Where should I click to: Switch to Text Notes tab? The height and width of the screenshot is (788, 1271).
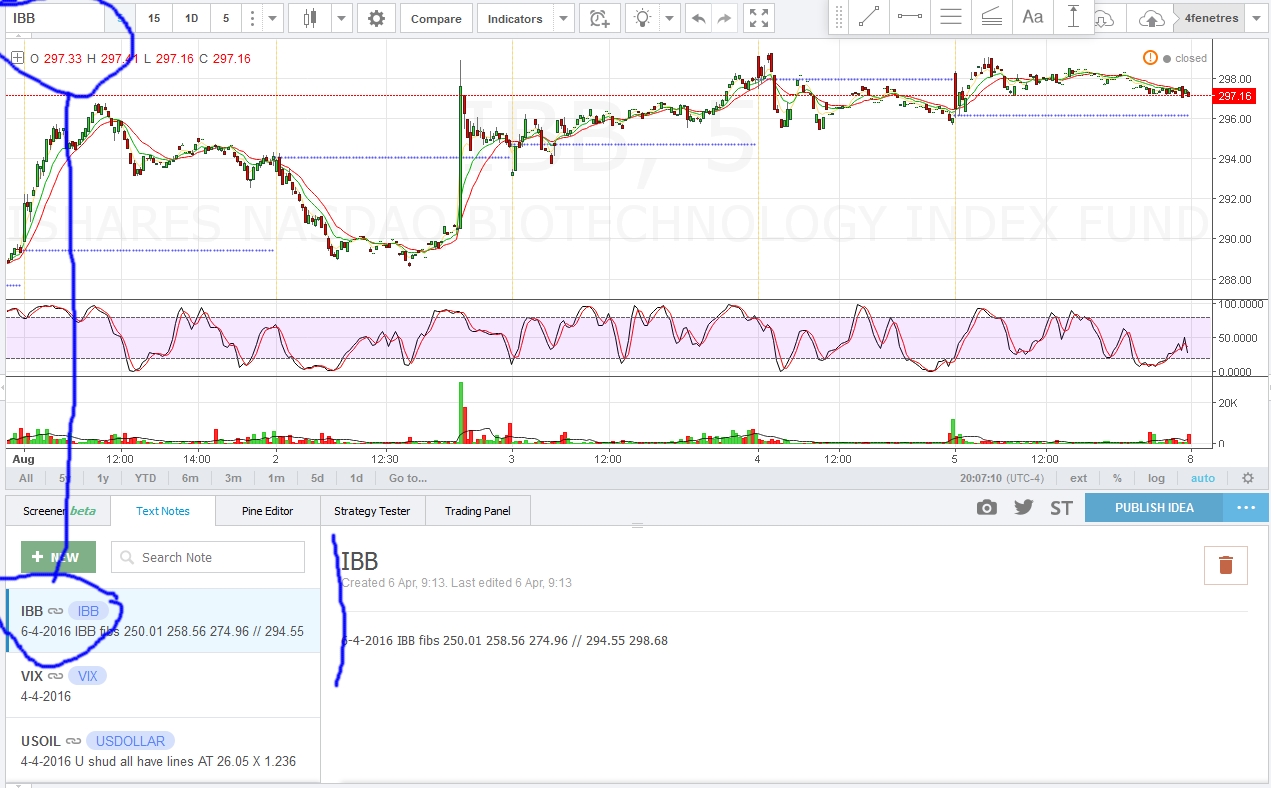pyautogui.click(x=163, y=511)
